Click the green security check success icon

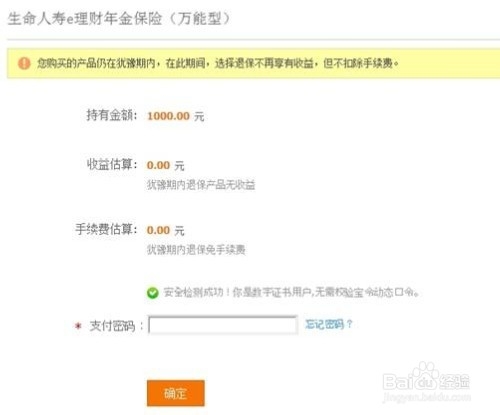[x=153, y=293]
